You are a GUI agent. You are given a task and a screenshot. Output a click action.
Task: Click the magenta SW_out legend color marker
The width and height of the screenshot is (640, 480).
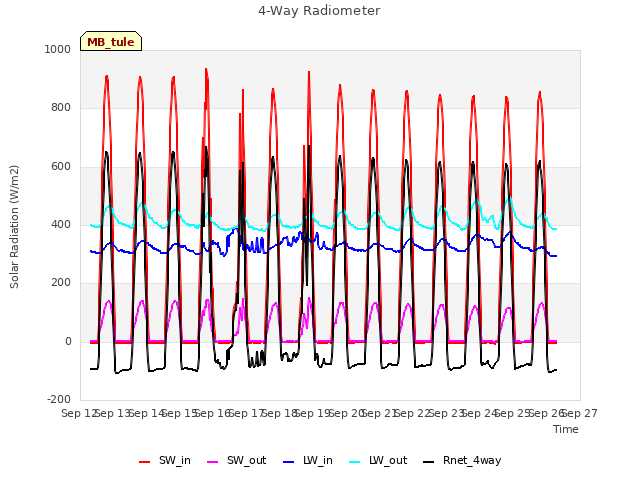[213, 462]
